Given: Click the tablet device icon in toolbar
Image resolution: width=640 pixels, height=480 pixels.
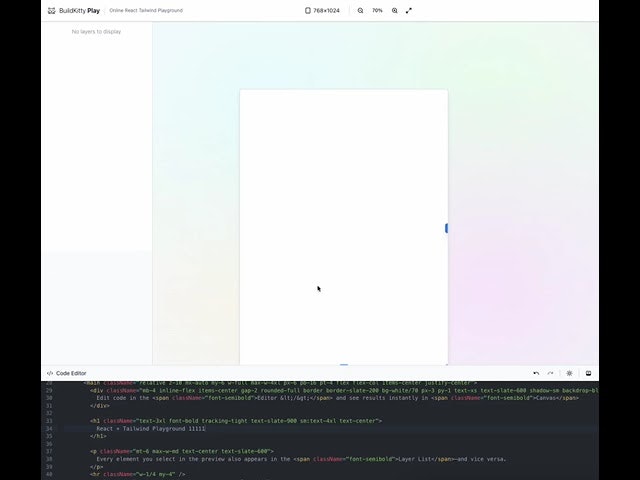Looking at the screenshot, I should point(308,11).
